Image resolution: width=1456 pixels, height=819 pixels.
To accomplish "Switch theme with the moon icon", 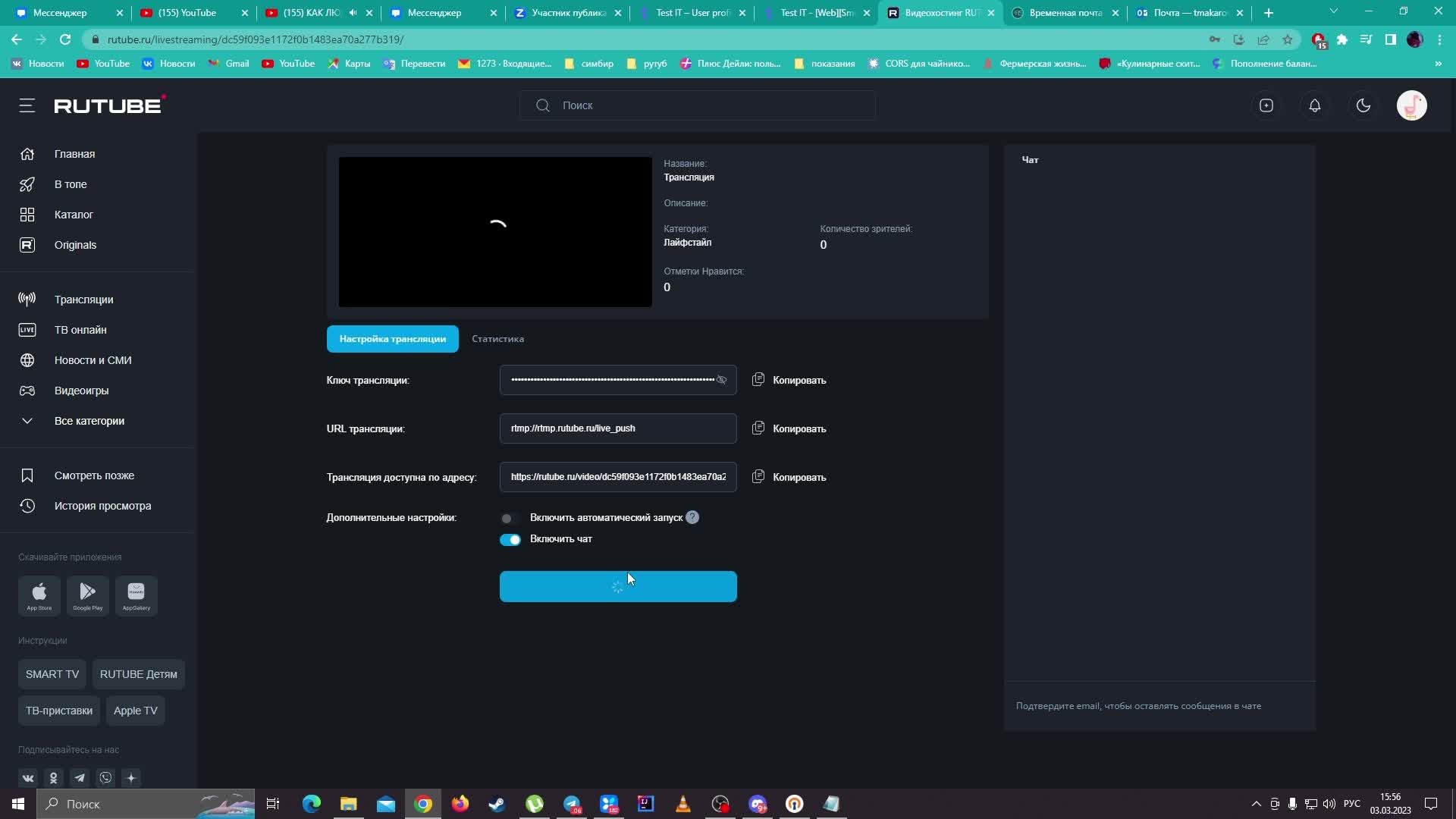I will 1363,105.
